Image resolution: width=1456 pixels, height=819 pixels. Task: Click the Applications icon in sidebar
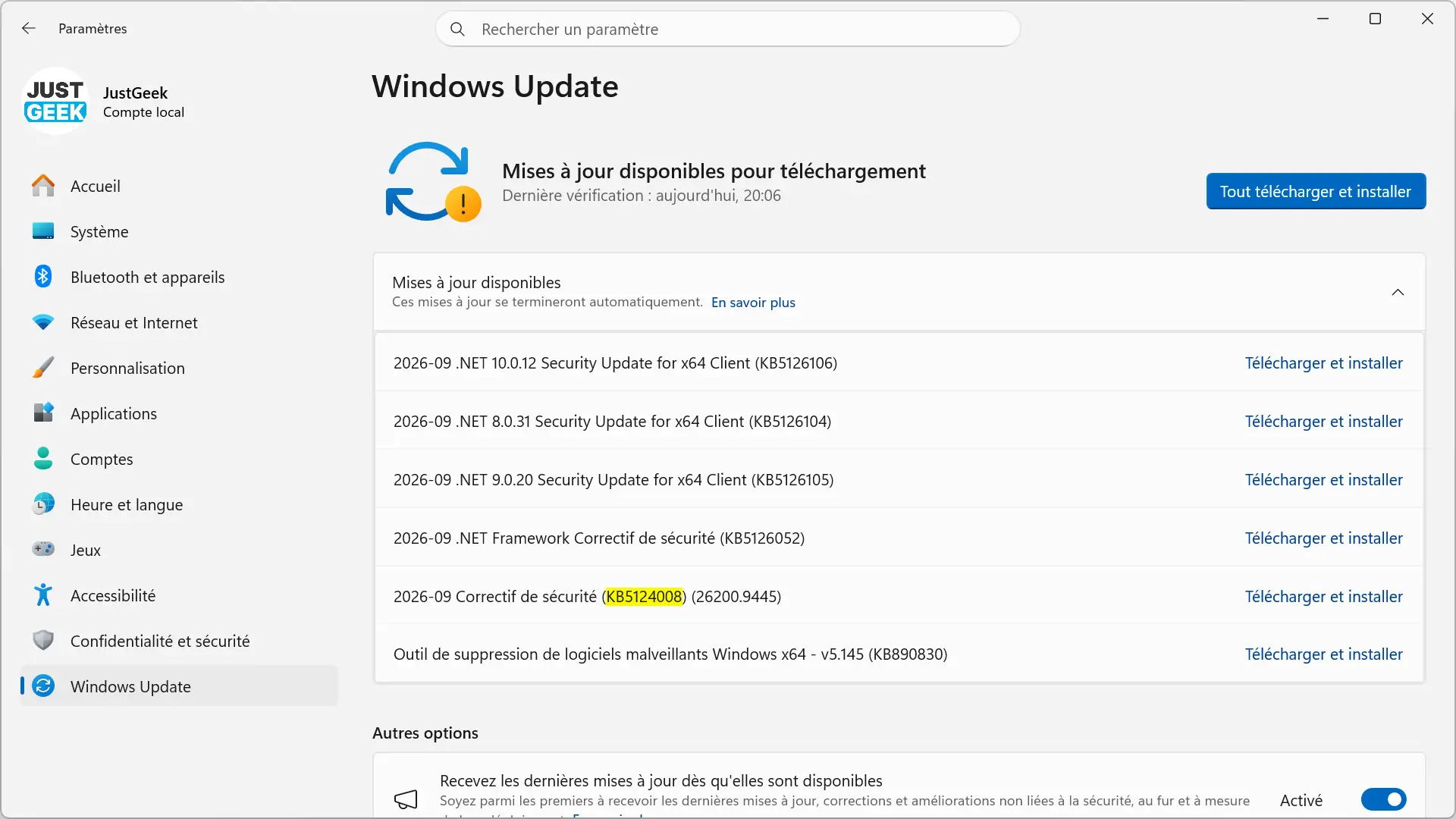[x=43, y=413]
